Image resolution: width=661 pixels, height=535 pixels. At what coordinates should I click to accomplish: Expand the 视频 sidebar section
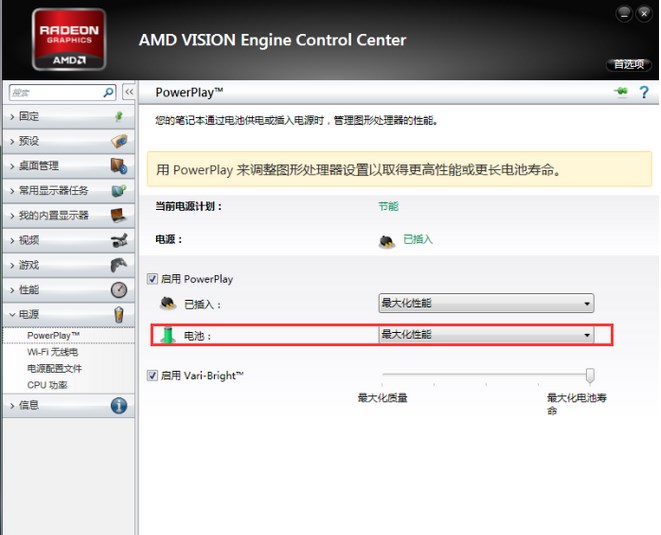[68, 240]
